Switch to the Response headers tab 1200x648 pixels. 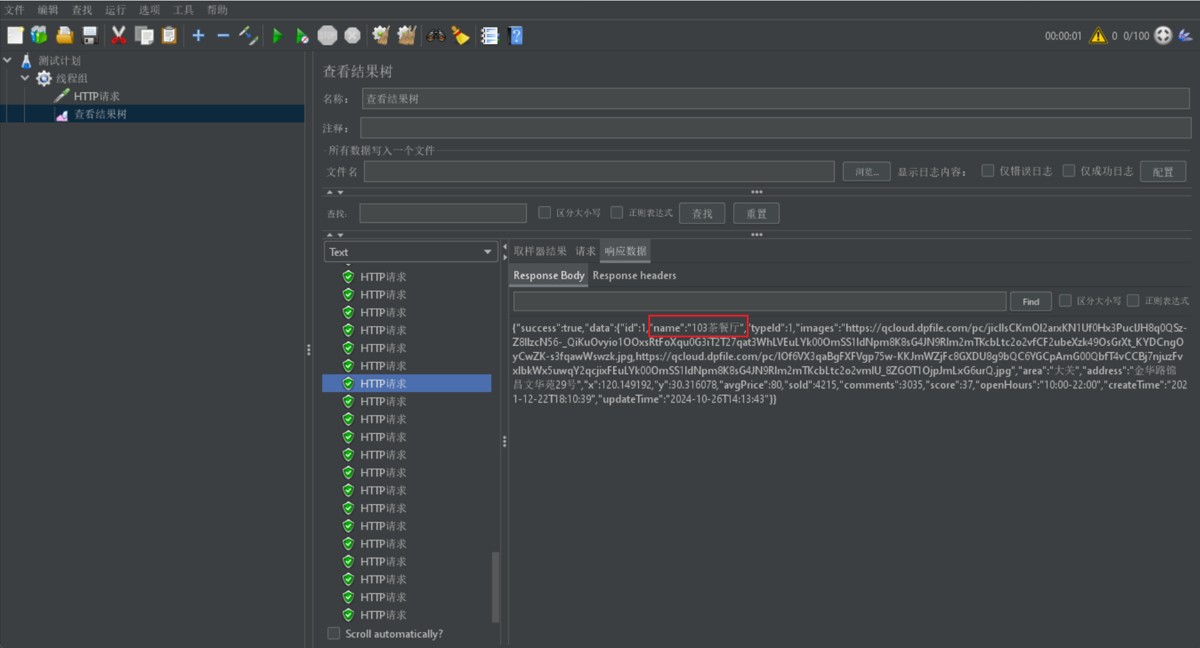click(x=634, y=276)
